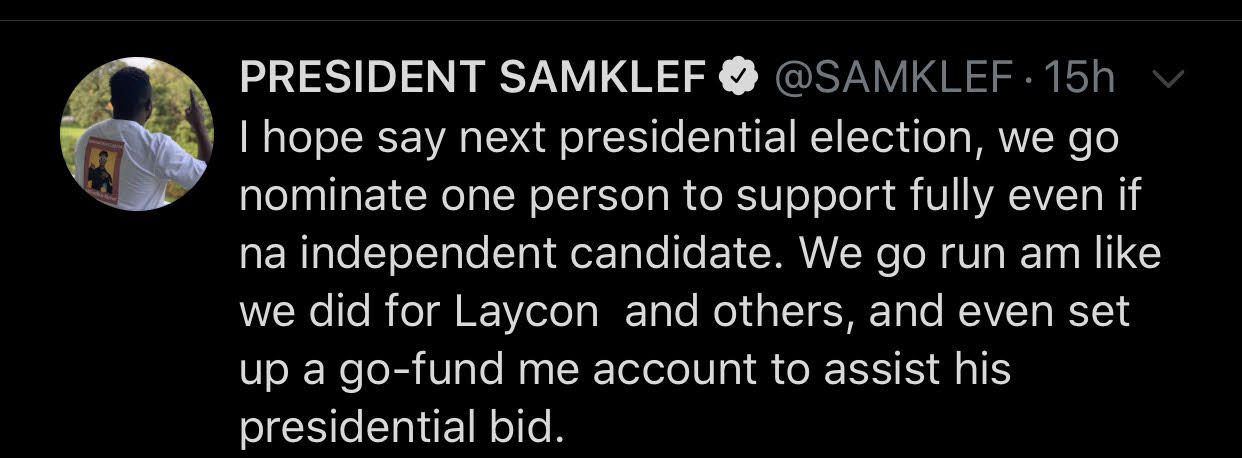1242x458 pixels.
Task: Click the line beginning "nominate one person"
Action: click(689, 198)
